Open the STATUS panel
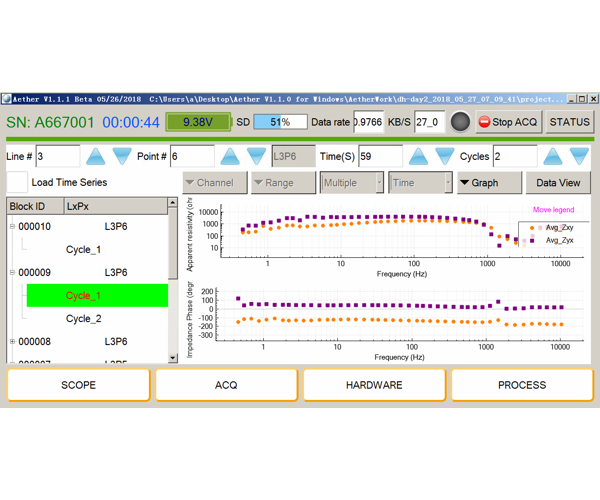 point(569,122)
